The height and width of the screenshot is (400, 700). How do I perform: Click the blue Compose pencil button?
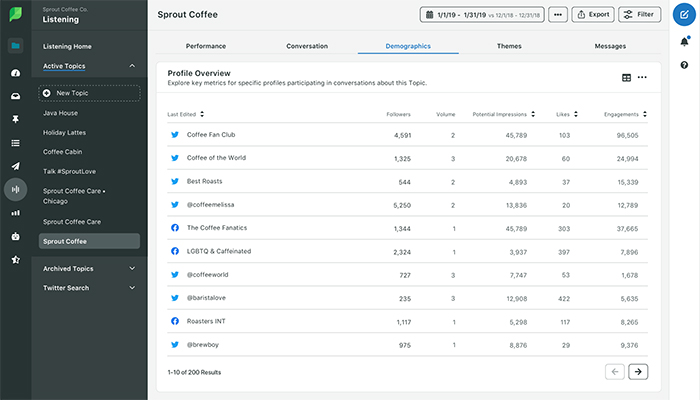684,15
